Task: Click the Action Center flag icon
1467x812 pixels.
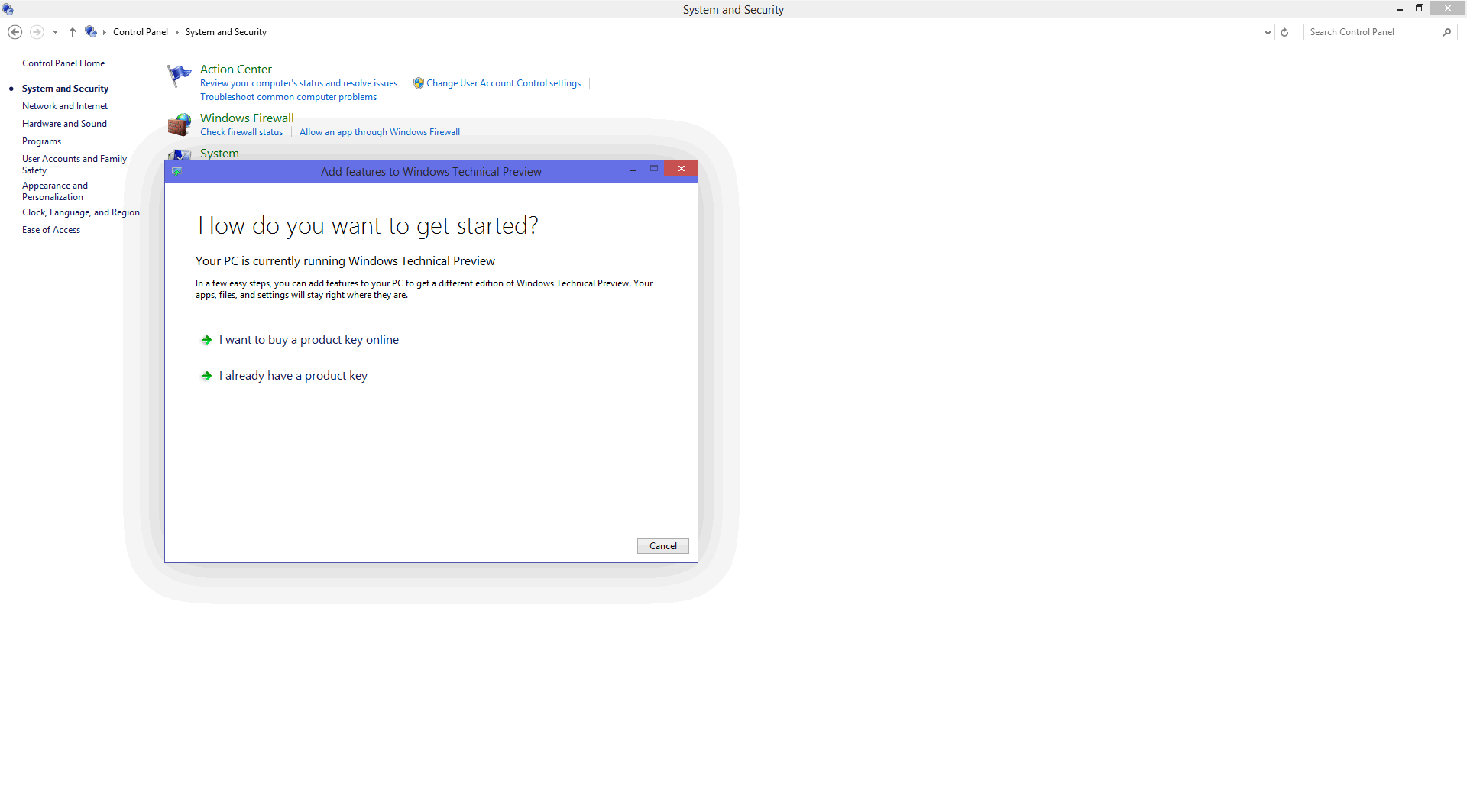Action: coord(180,76)
